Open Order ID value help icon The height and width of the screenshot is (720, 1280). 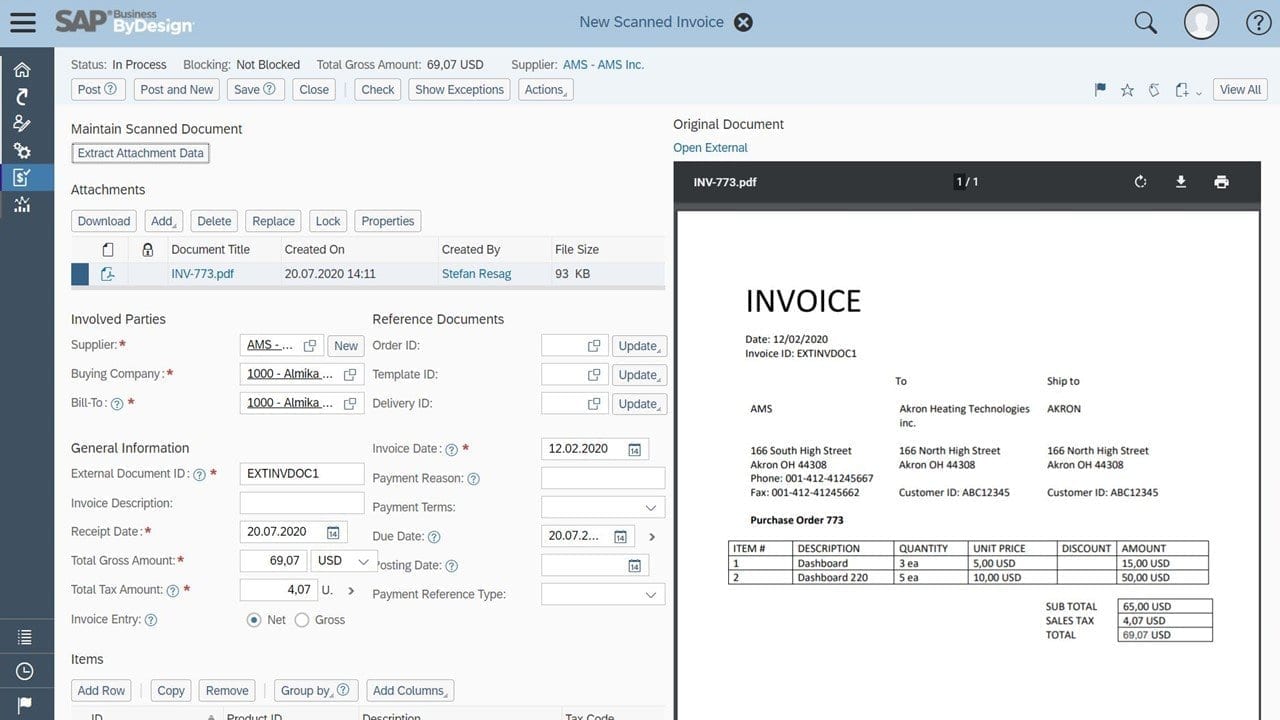point(594,346)
